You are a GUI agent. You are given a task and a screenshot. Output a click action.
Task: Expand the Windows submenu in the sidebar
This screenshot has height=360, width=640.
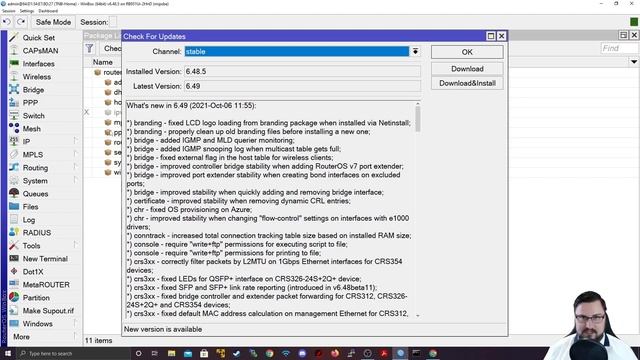76,324
